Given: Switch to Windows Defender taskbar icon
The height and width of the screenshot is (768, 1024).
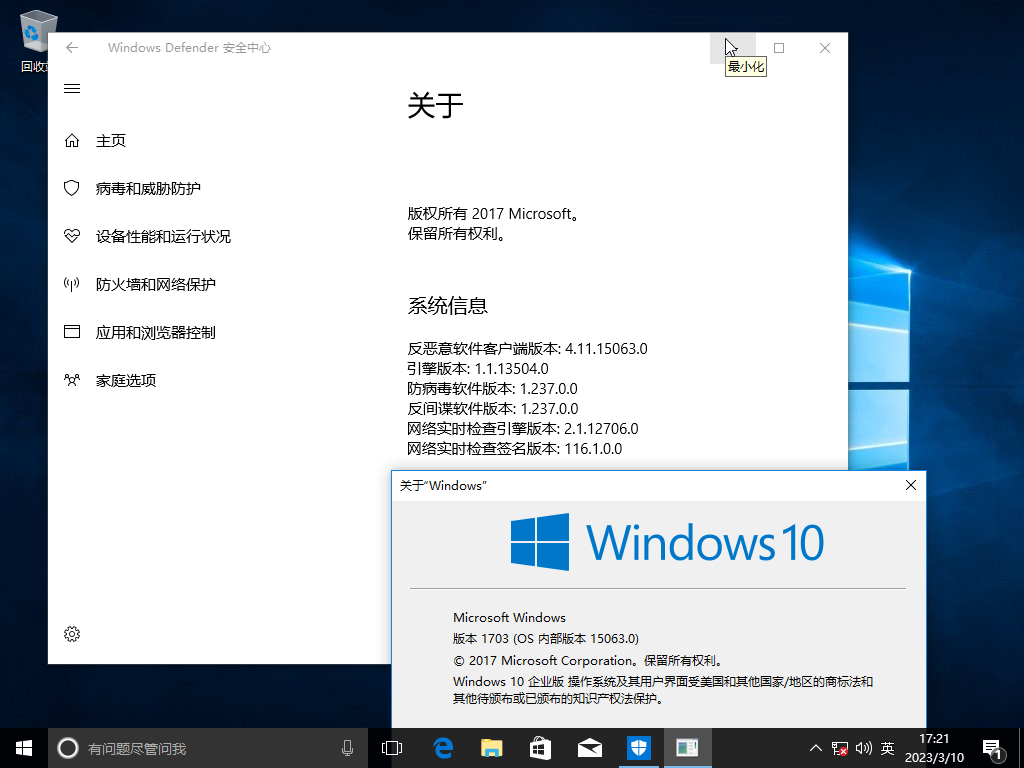Looking at the screenshot, I should pos(638,748).
